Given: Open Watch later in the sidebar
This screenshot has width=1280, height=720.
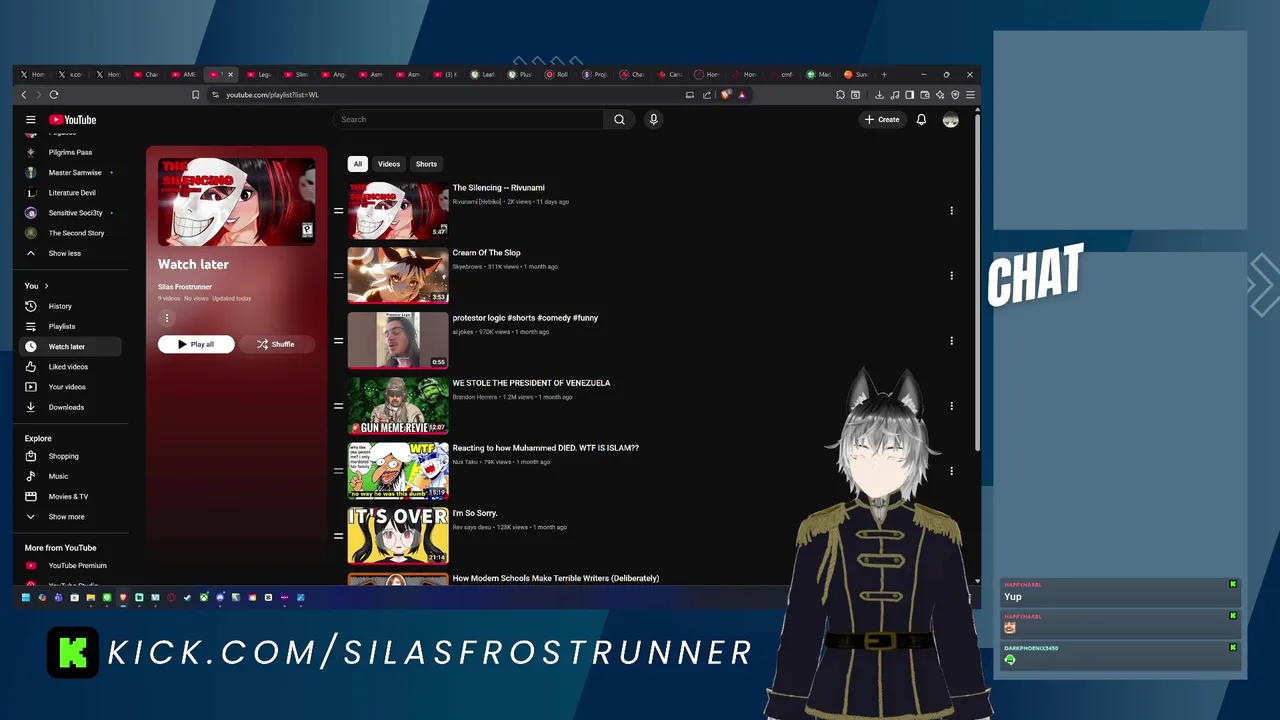Looking at the screenshot, I should (x=70, y=347).
